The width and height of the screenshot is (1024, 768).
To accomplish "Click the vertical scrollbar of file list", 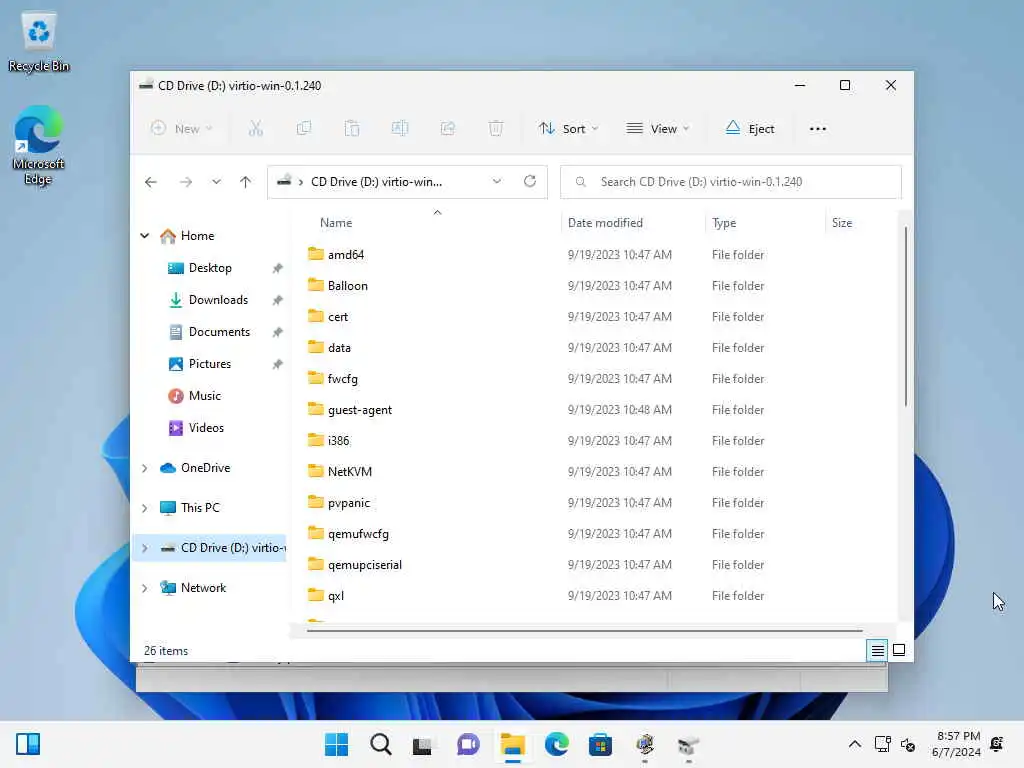I will [905, 316].
